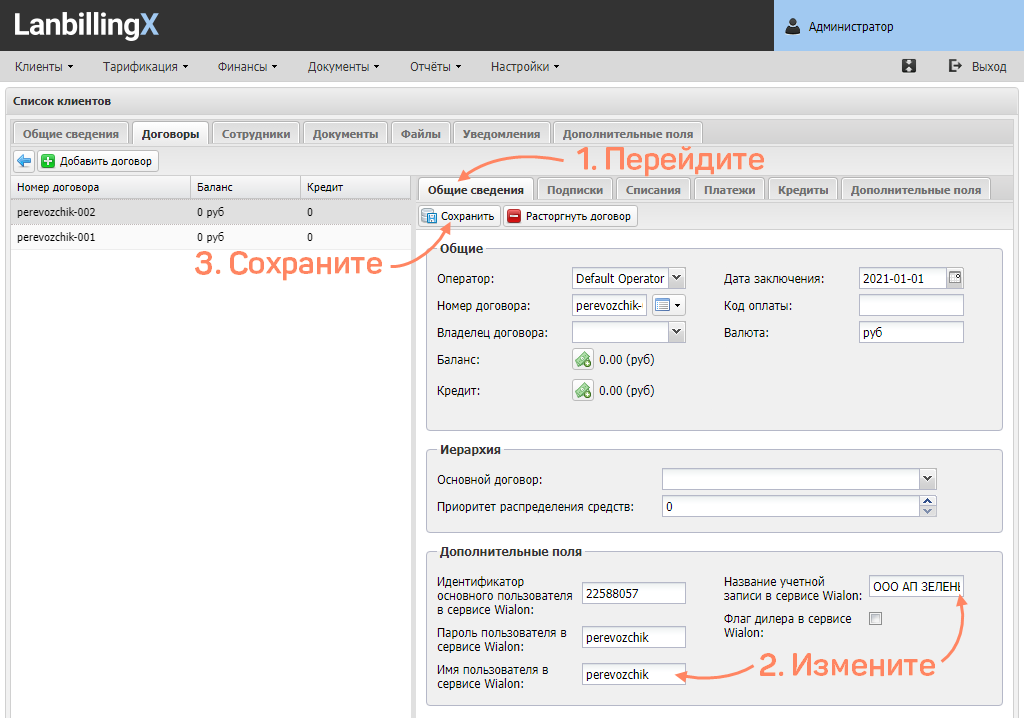Viewport: 1024px width, 718px height.
Task: Click the Пароль пользователя в сервисе Wialon field
Action: pos(633,637)
